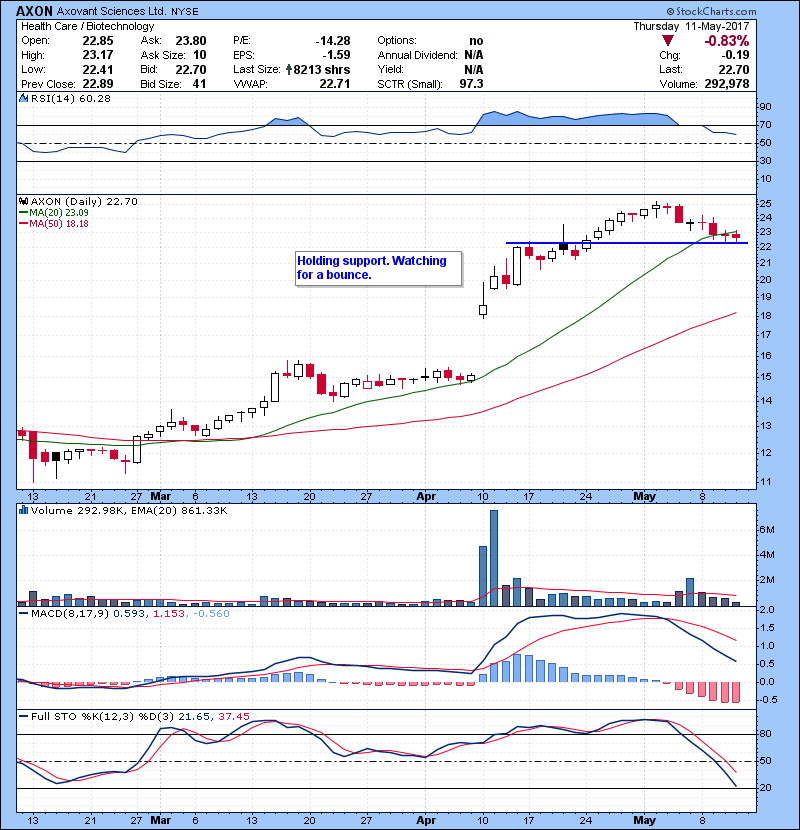This screenshot has width=800, height=830.
Task: Click the VWAP value 22.71
Action: [335, 84]
